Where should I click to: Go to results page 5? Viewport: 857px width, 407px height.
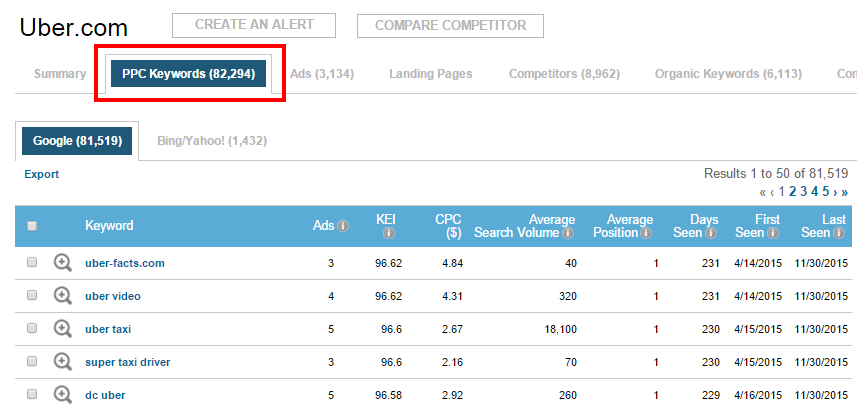826,192
